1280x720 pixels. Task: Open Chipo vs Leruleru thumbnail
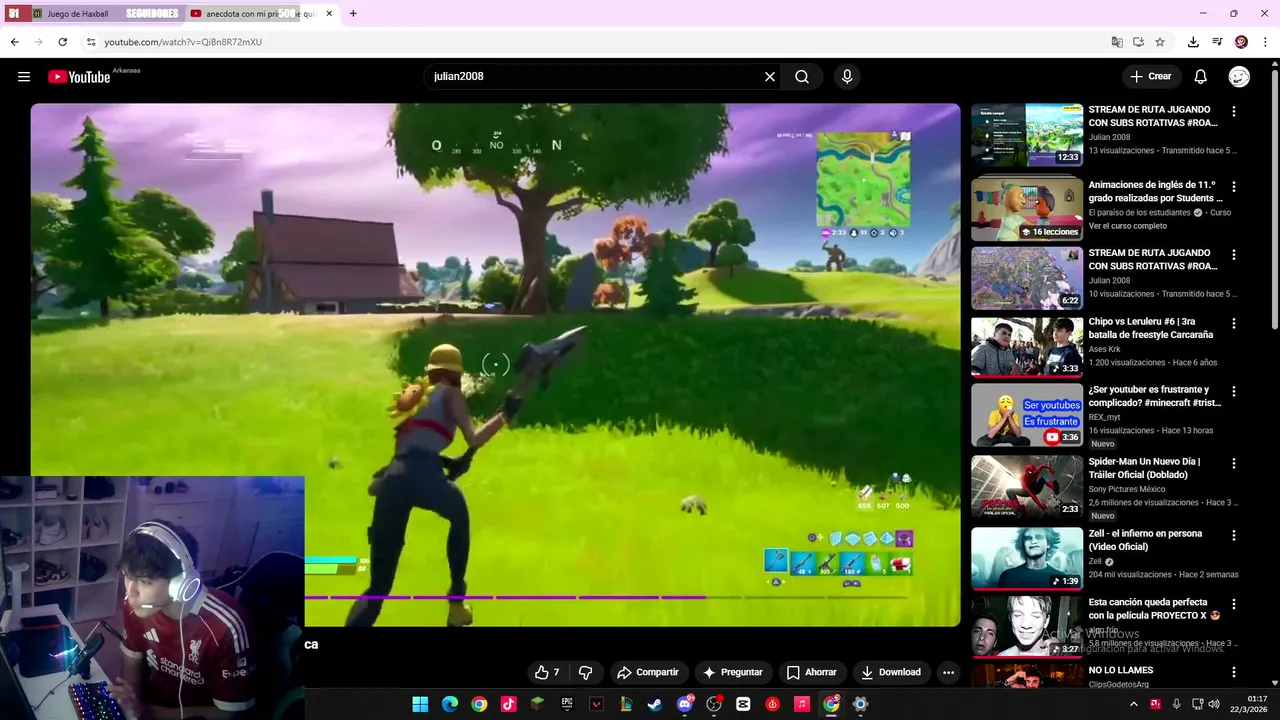1027,347
